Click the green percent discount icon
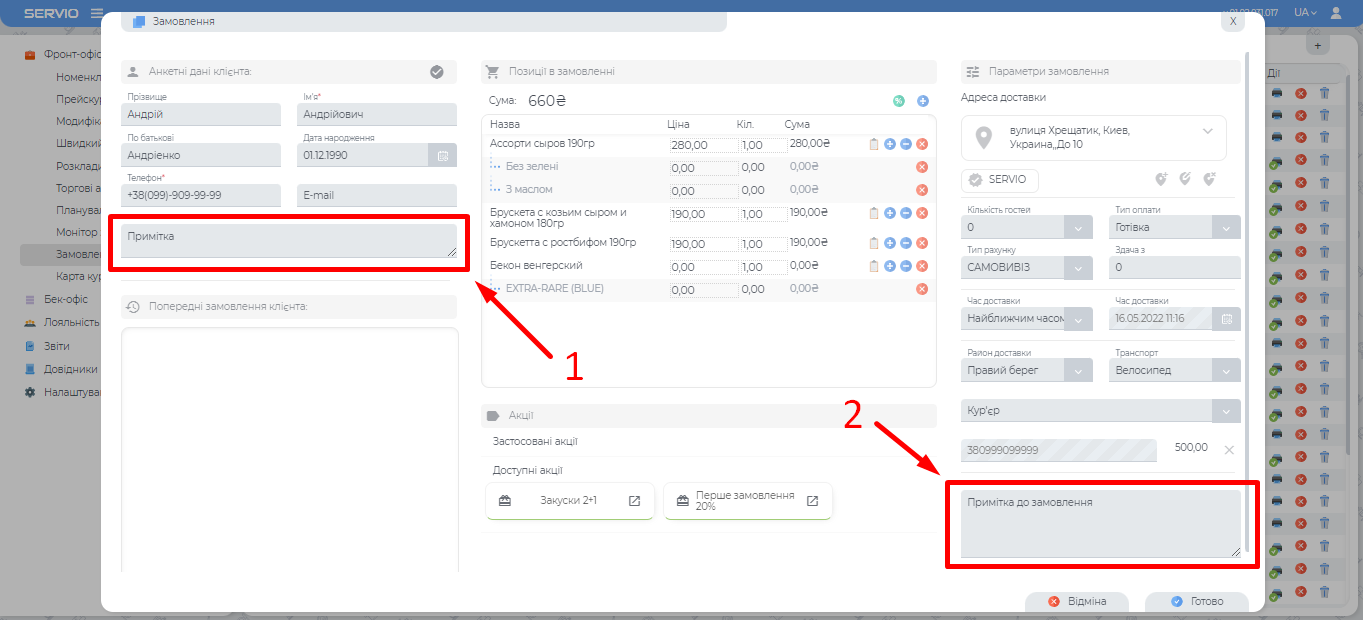Image resolution: width=1363 pixels, height=620 pixels. point(898,101)
